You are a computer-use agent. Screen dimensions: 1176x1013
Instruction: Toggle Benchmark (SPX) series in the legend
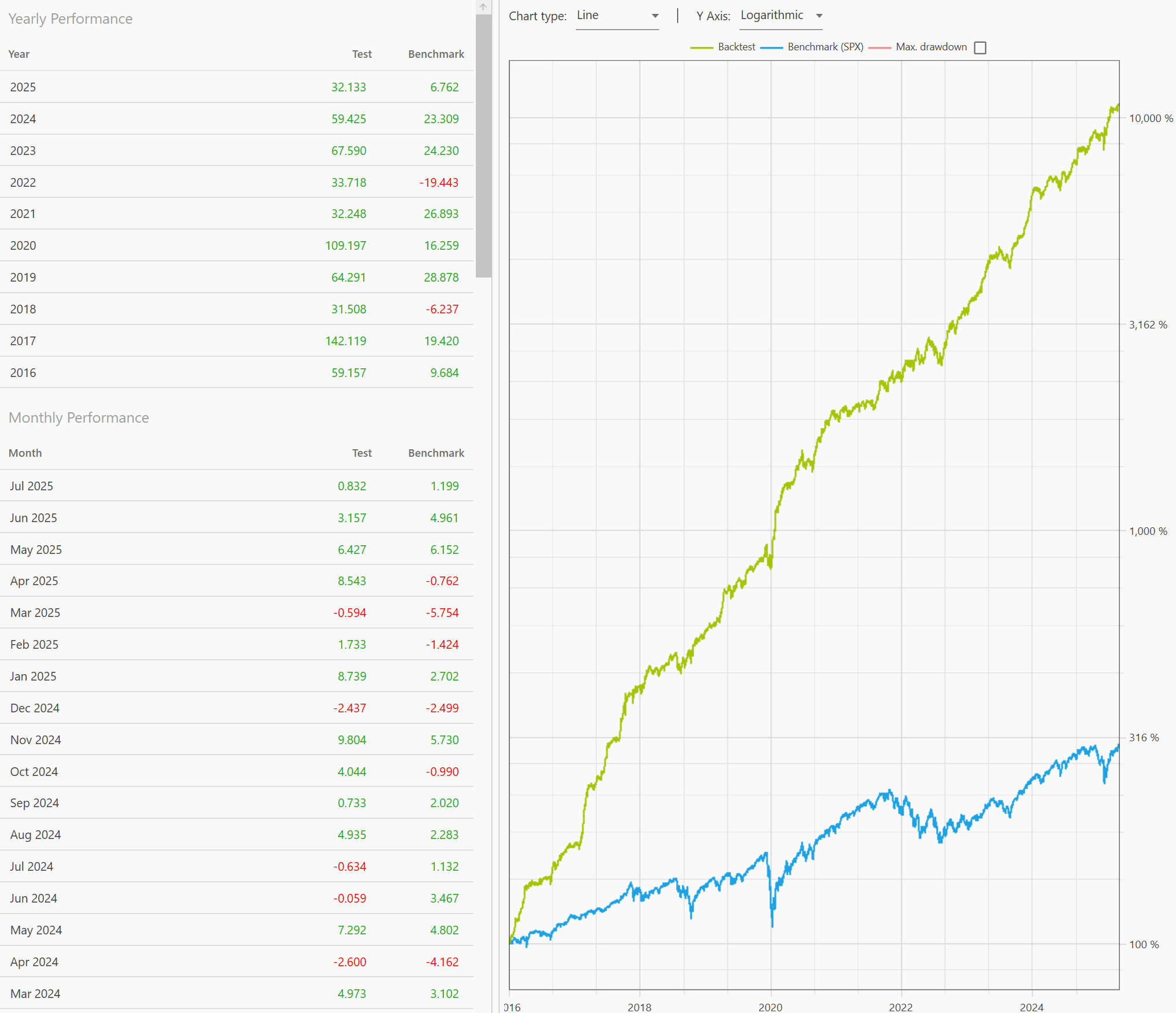click(x=825, y=47)
